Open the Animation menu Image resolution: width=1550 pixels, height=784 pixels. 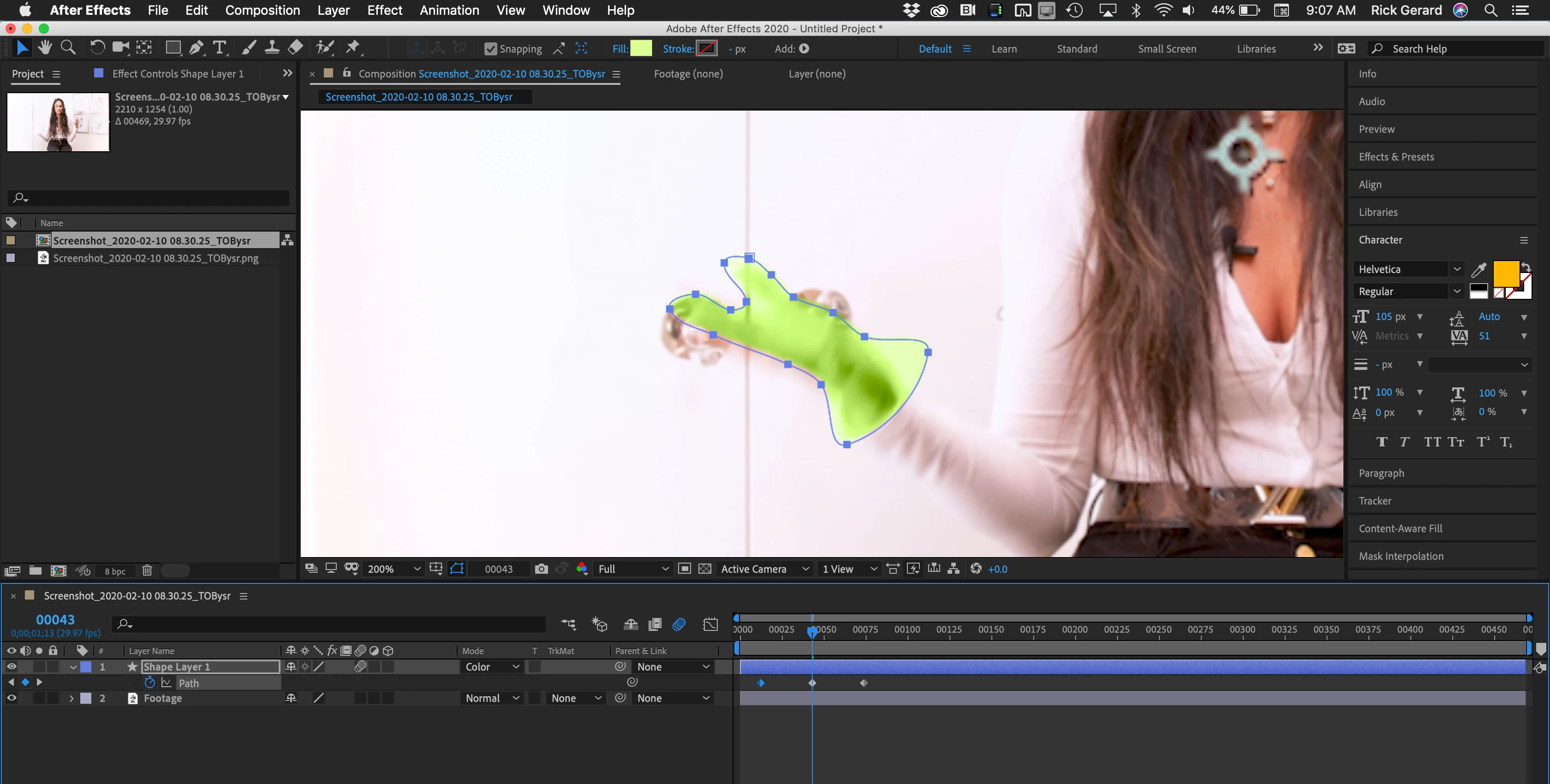[449, 10]
